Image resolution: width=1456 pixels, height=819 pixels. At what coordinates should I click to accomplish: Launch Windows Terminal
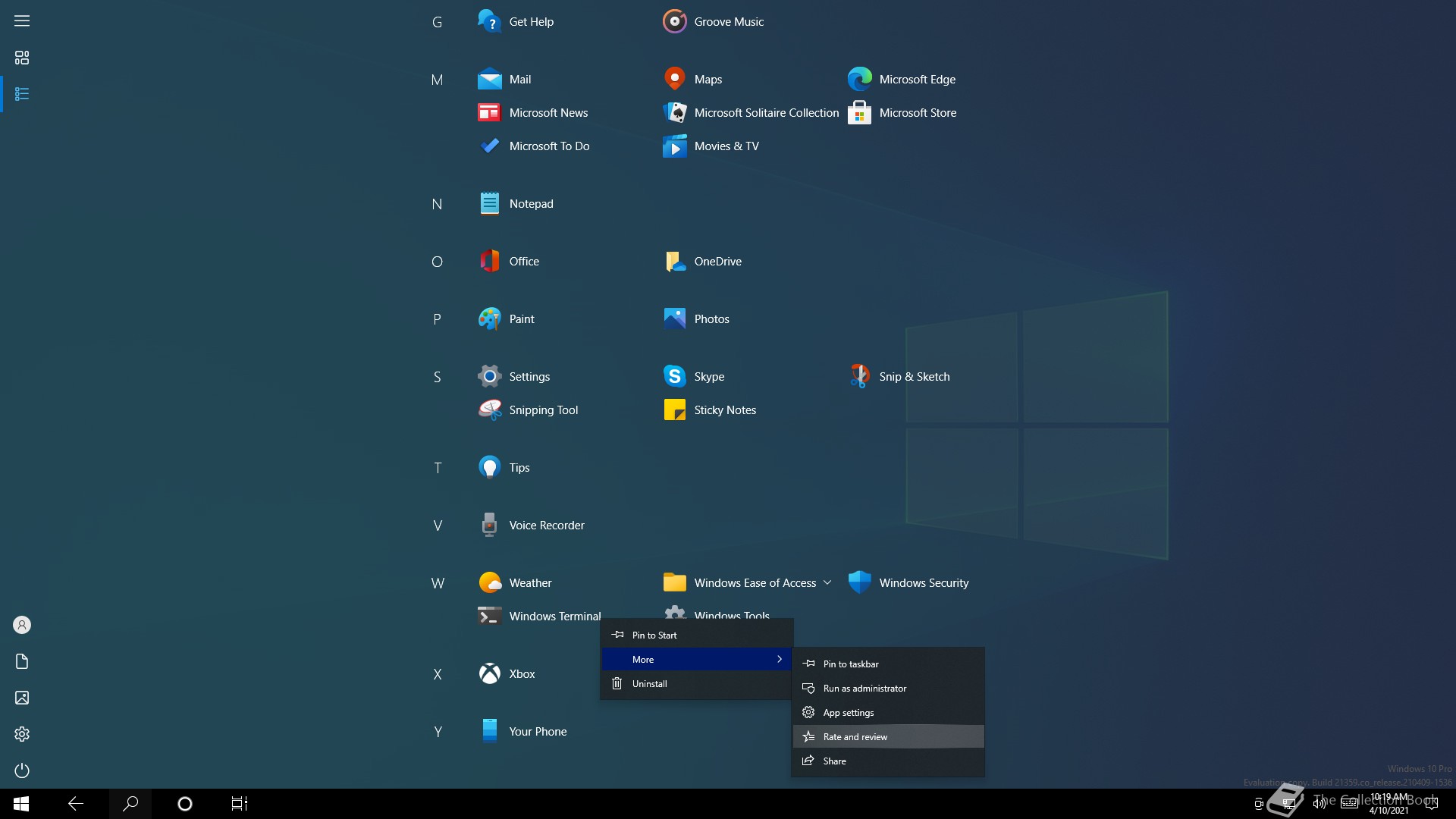(539, 616)
